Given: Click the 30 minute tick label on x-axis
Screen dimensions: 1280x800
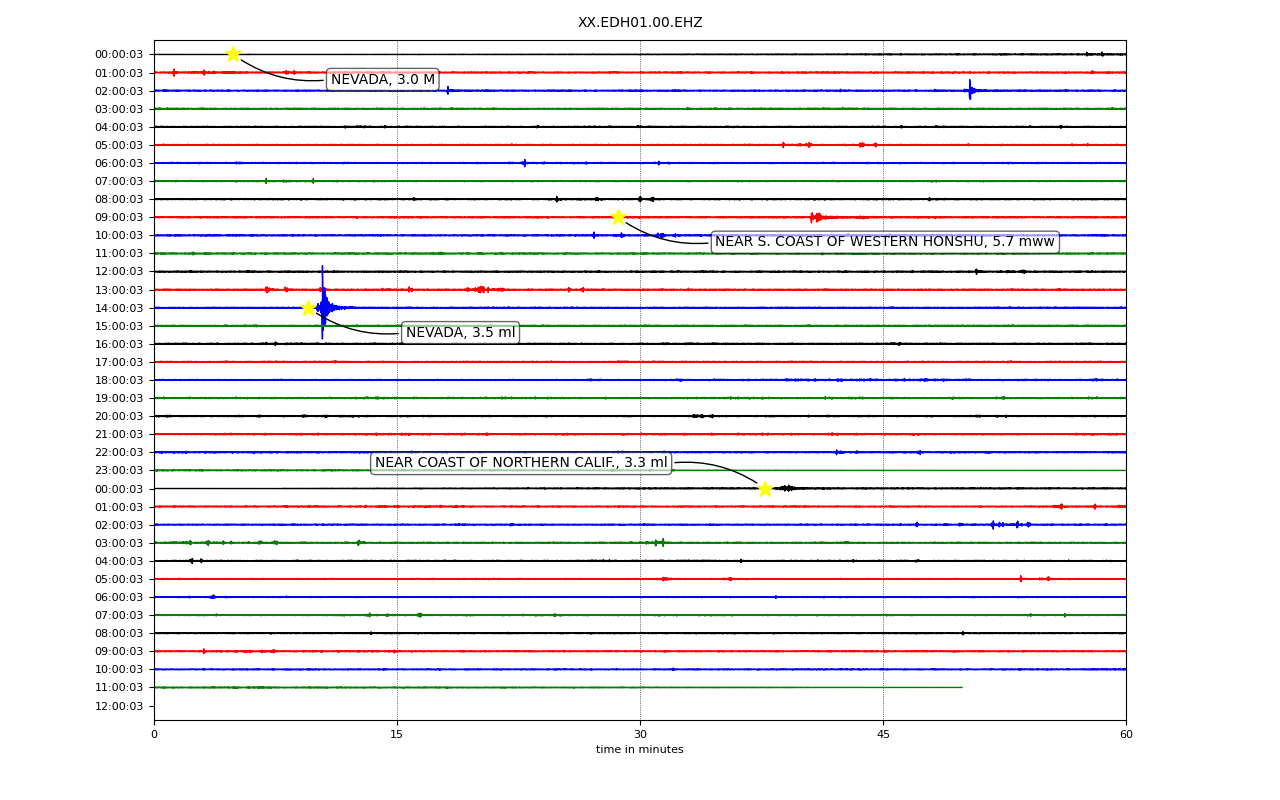Looking at the screenshot, I should point(640,735).
